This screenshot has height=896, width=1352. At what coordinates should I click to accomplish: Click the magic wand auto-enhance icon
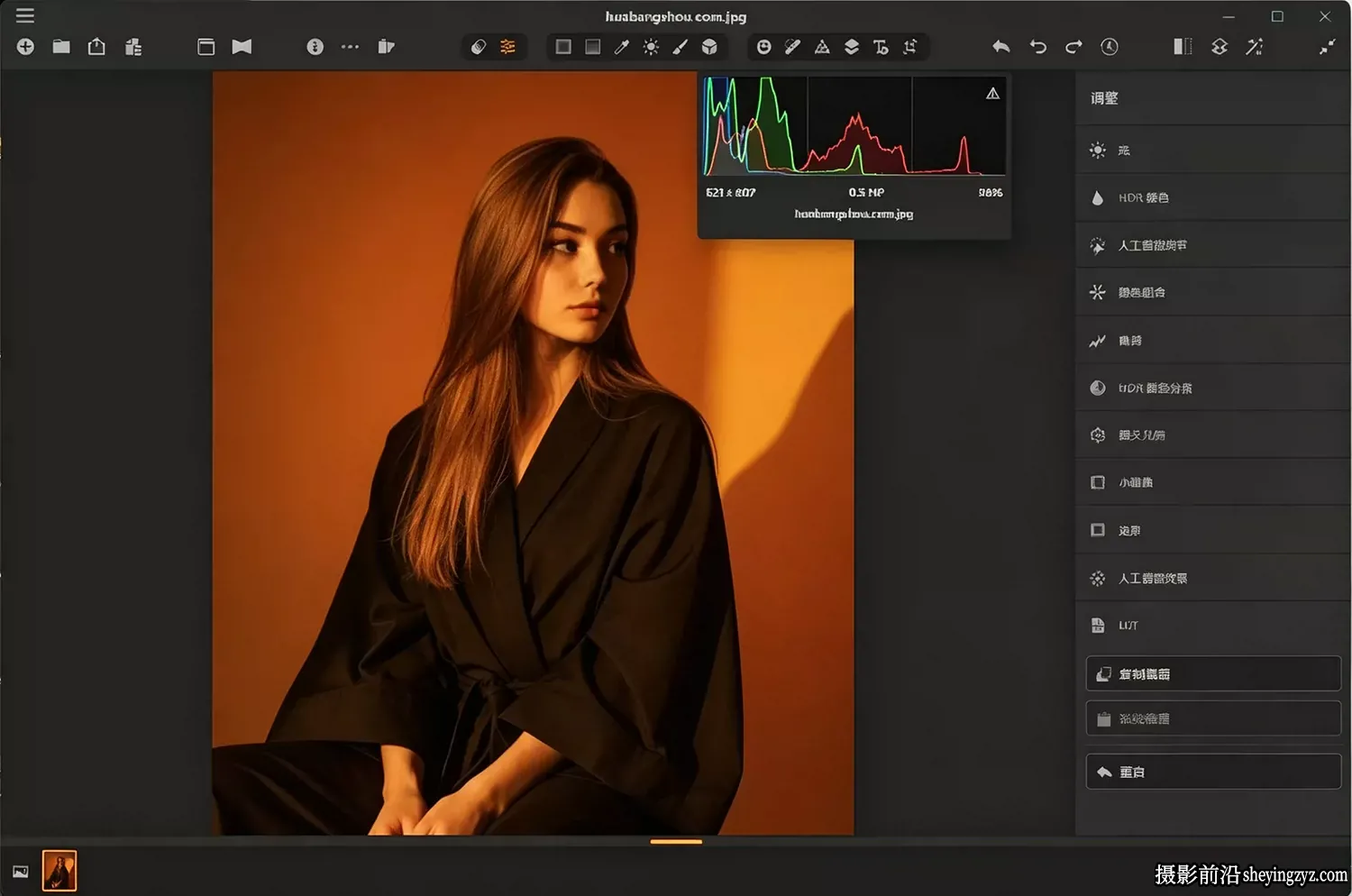tap(1255, 47)
